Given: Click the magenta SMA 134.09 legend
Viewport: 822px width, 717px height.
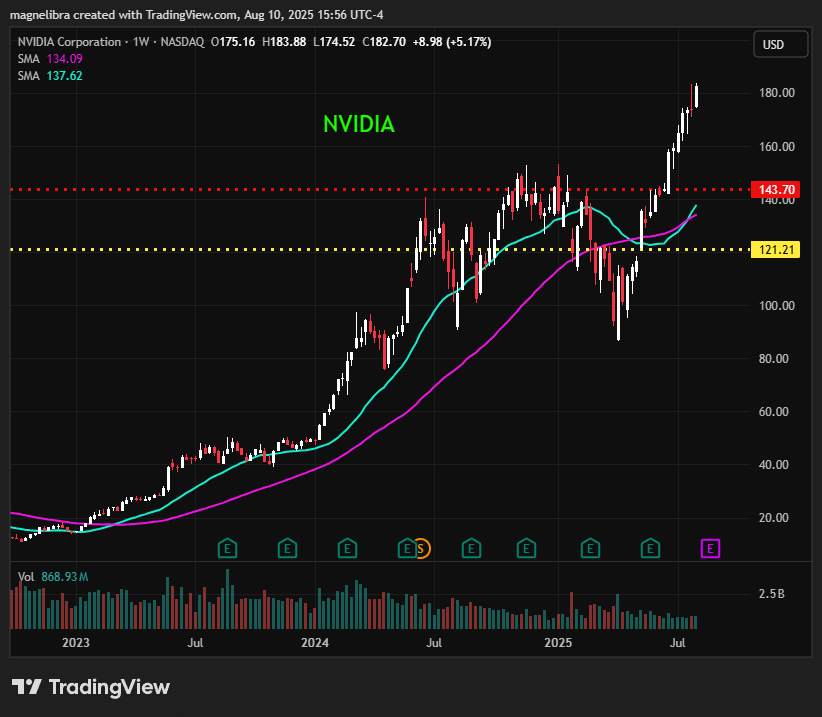Looking at the screenshot, I should coord(50,59).
